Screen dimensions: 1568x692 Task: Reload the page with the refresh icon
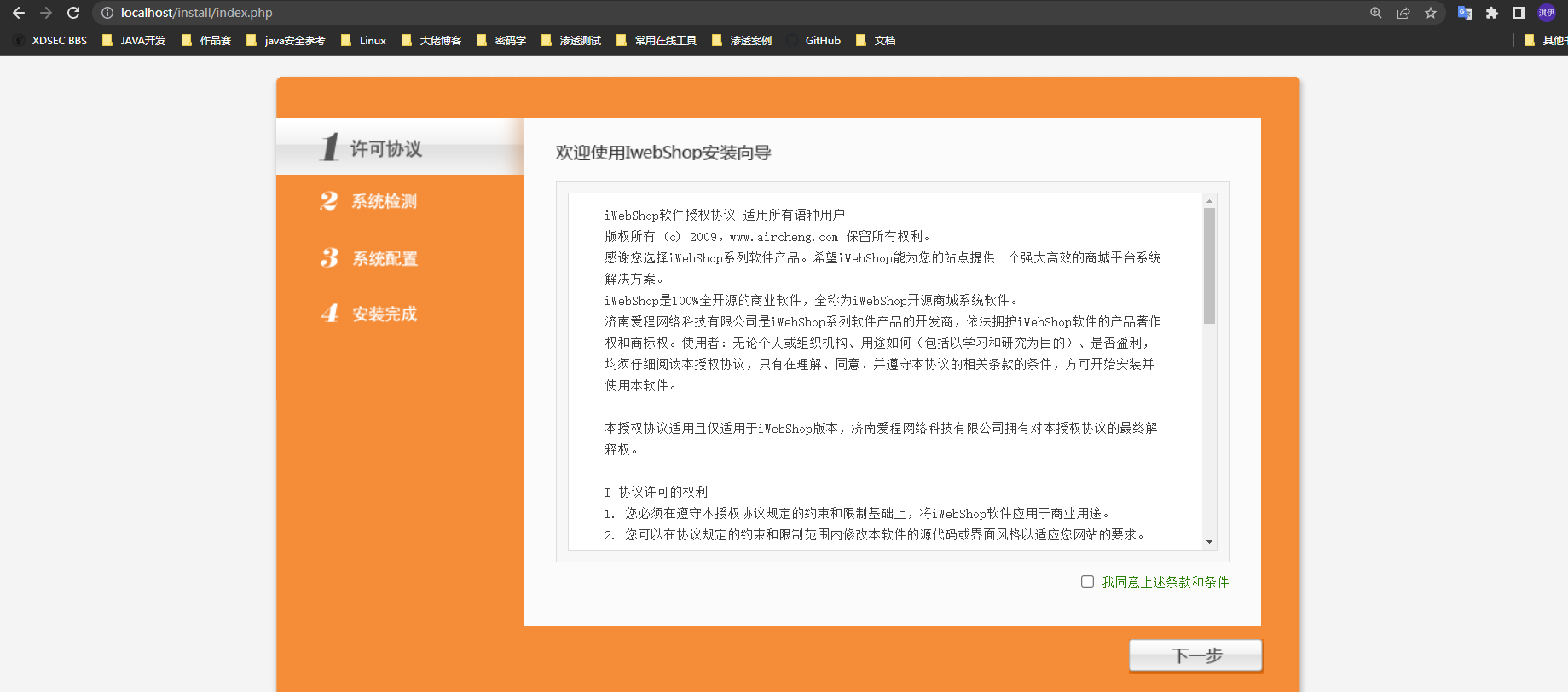click(73, 13)
